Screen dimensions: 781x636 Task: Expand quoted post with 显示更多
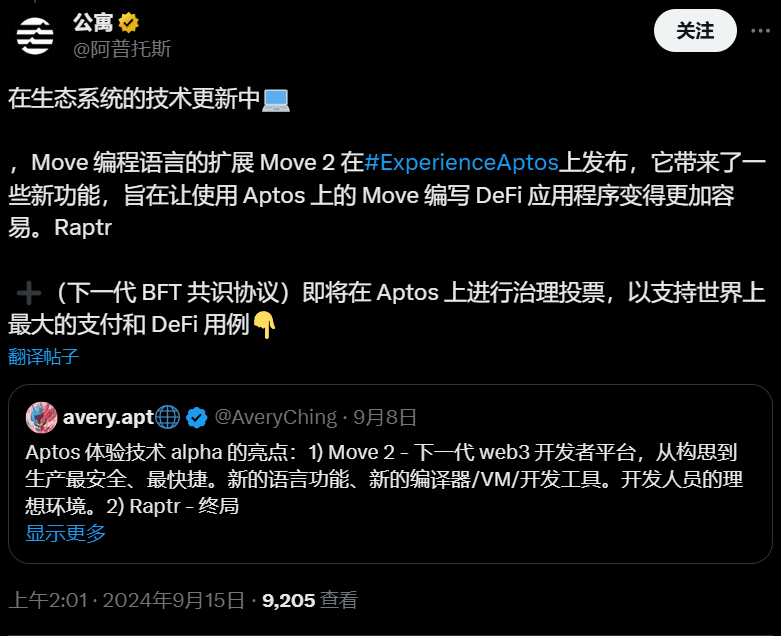coord(65,533)
